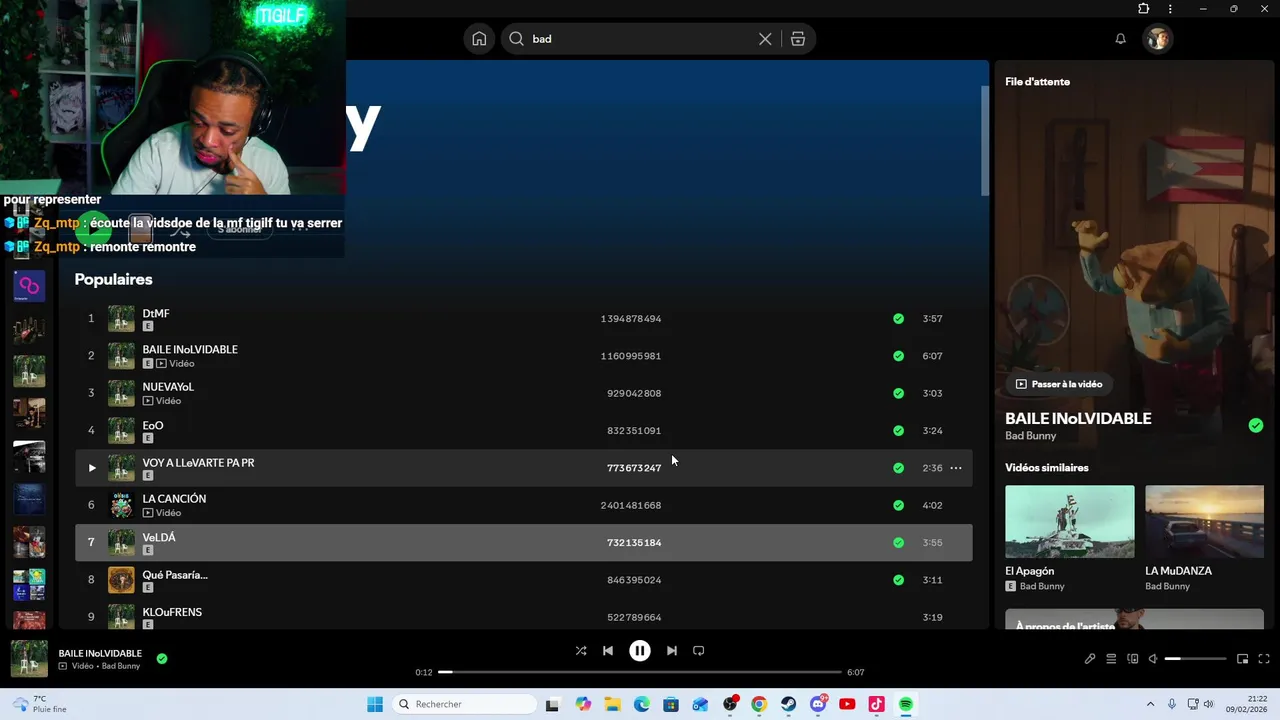The image size is (1280, 720).
Task: Open Bad Bunny link under queue title
Action: coord(1031,436)
